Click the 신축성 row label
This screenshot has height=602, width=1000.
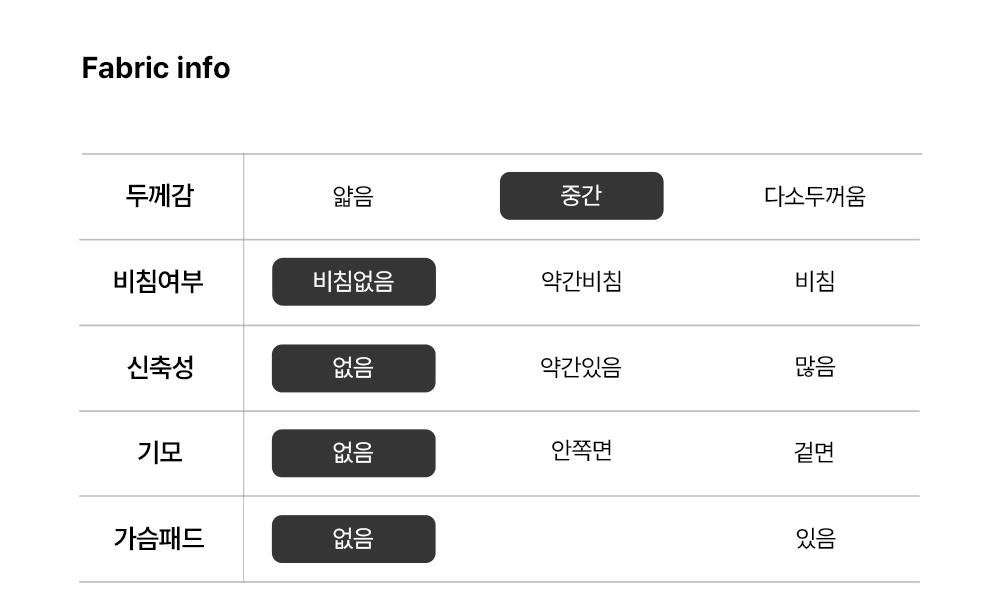[x=160, y=368]
